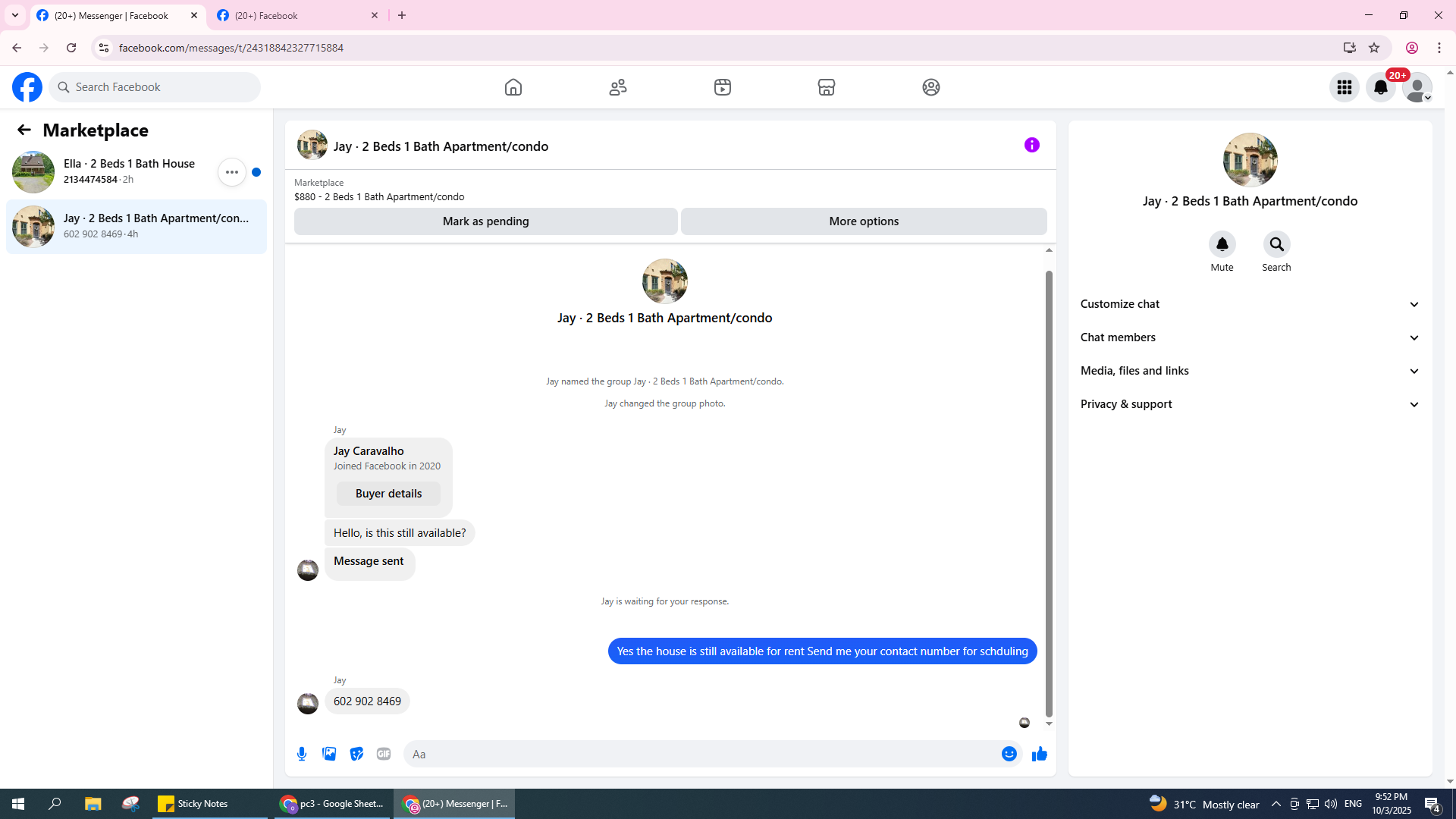Screen dimensions: 1456x819
Task: Open Ella 2 Beds 1 Bath House chat
Action: coord(136,172)
